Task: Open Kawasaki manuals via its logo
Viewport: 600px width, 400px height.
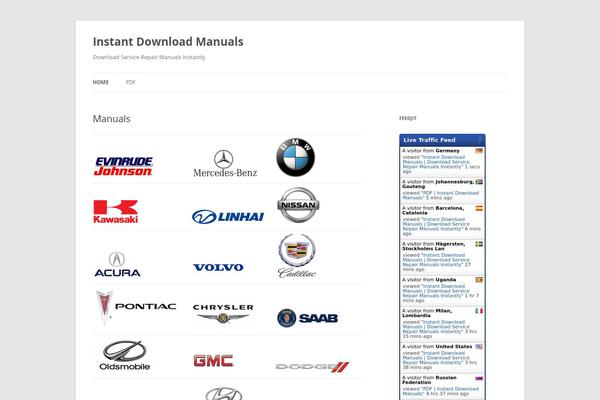Action: pos(116,211)
